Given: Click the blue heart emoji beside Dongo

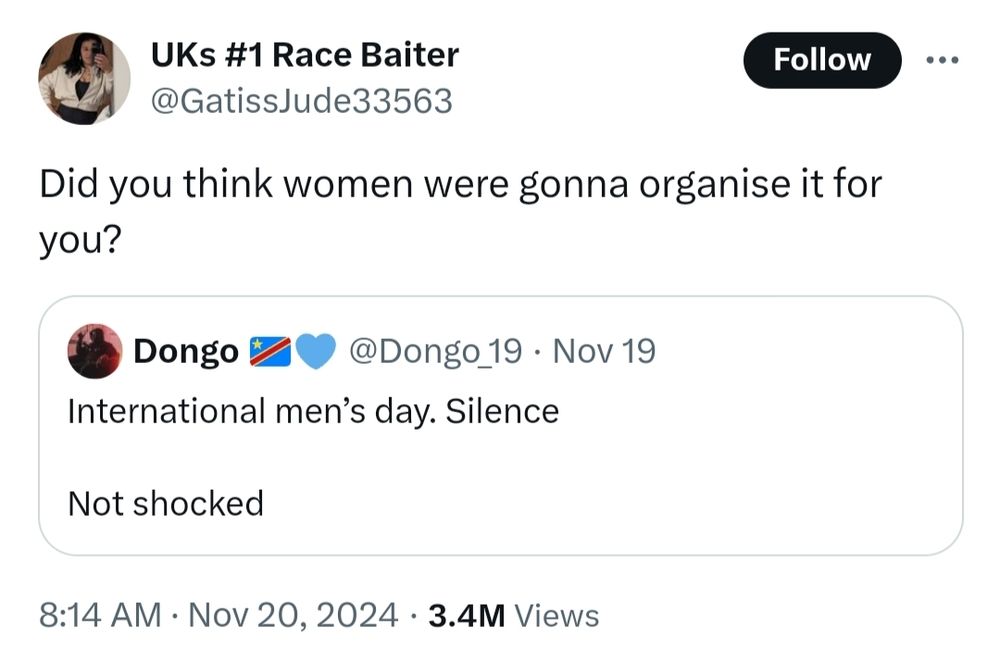Looking at the screenshot, I should click(x=315, y=352).
